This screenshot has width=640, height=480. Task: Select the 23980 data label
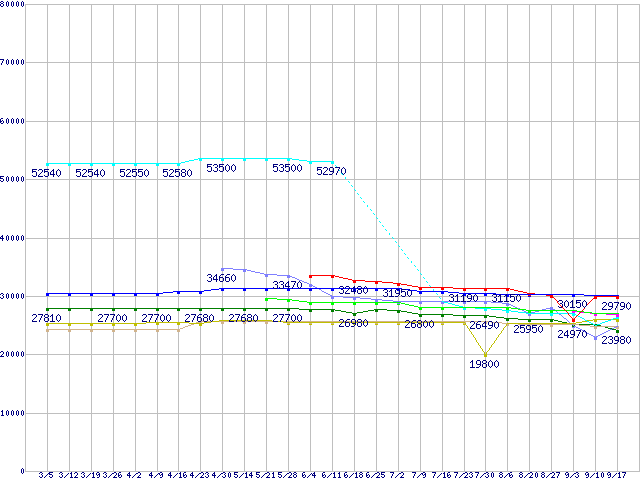(615, 340)
